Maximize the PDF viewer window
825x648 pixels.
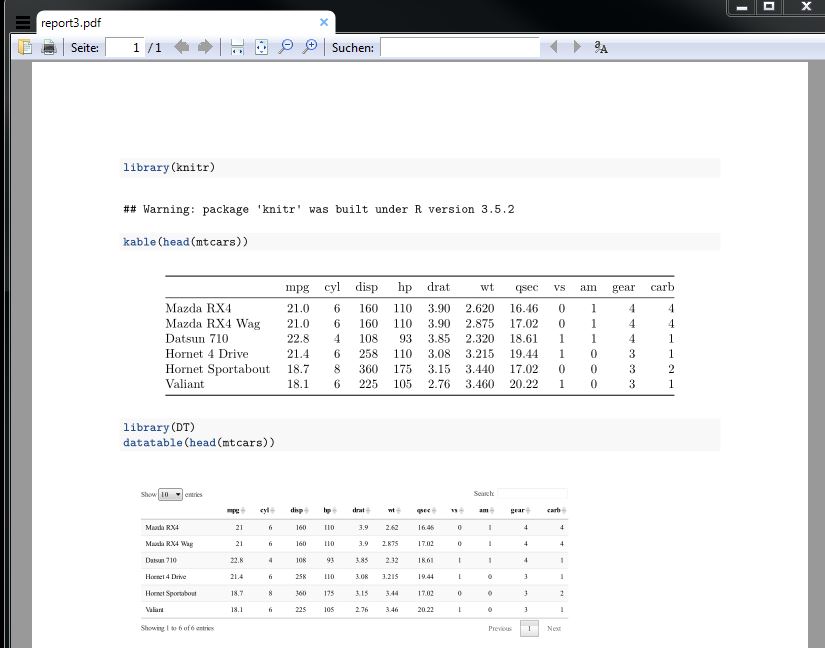[769, 6]
